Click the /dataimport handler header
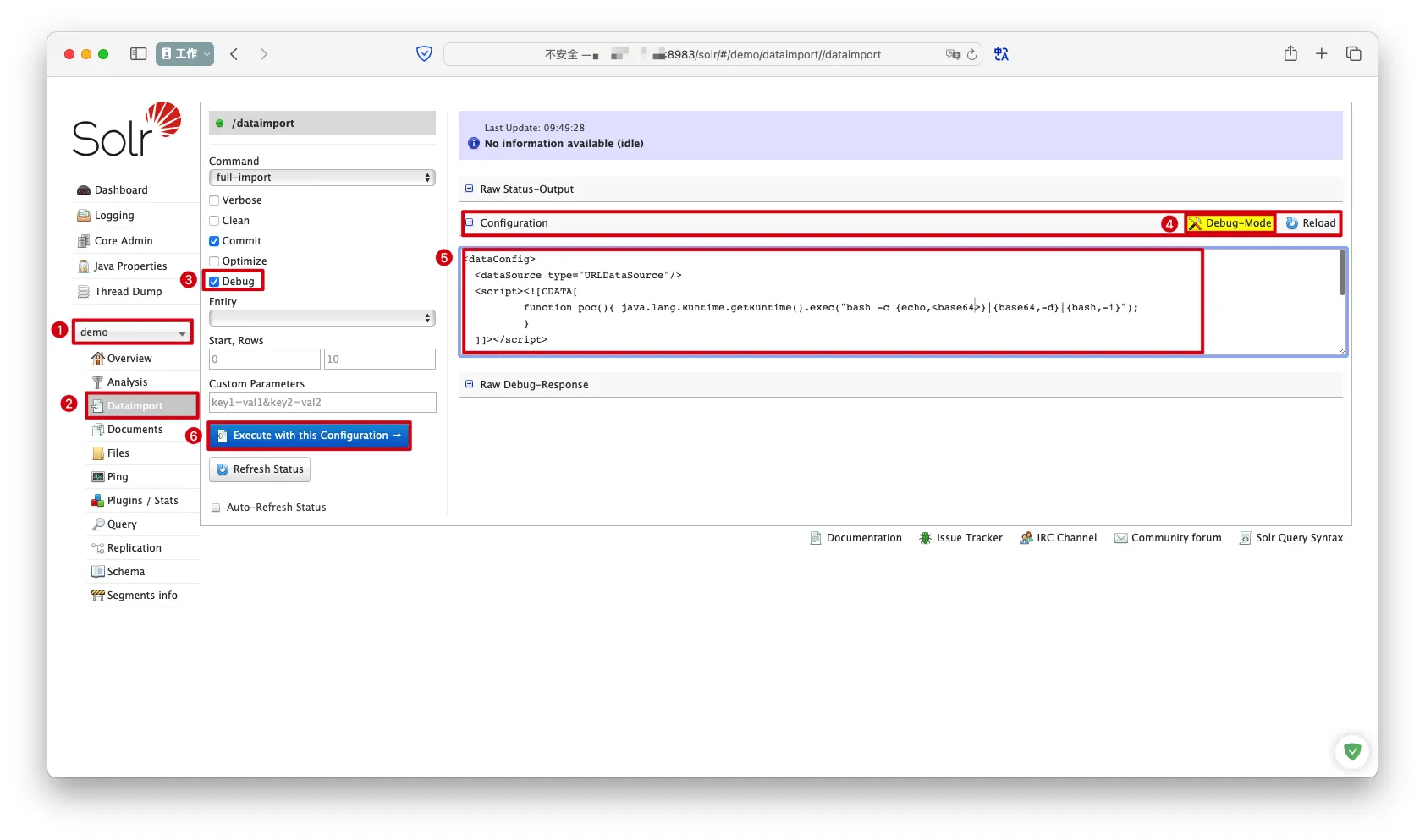This screenshot has width=1425, height=840. pos(322,124)
